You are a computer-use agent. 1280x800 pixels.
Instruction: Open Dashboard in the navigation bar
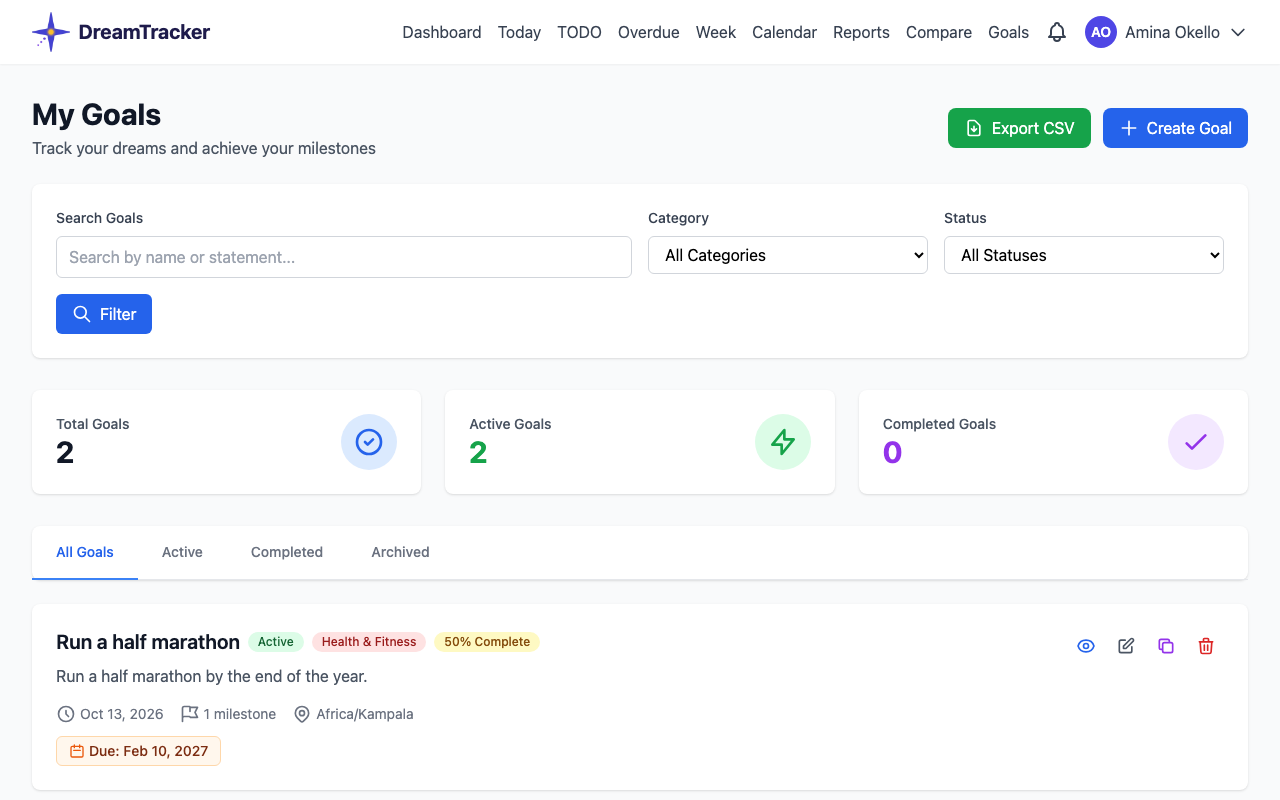(x=442, y=32)
